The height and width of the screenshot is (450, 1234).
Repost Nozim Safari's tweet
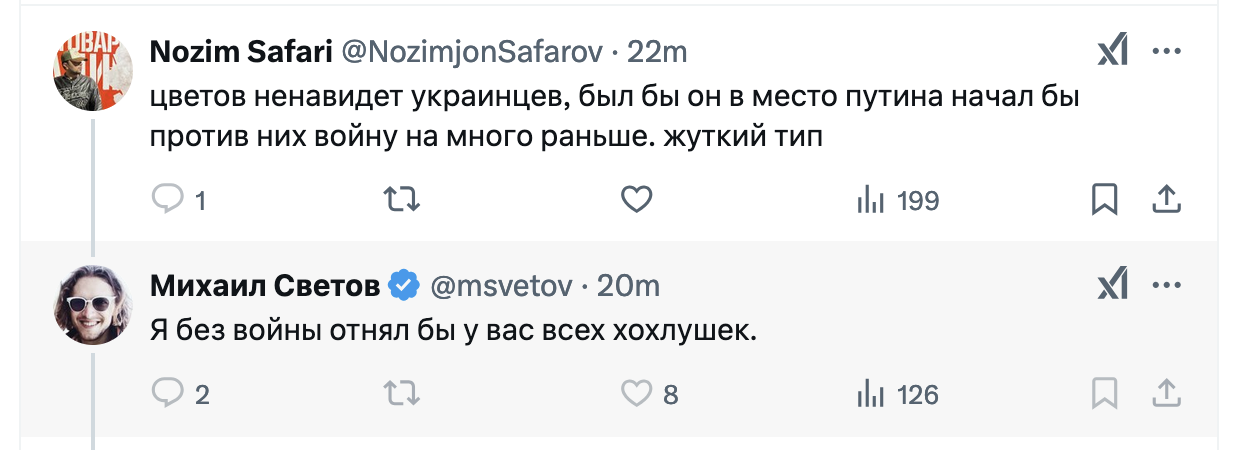(402, 200)
